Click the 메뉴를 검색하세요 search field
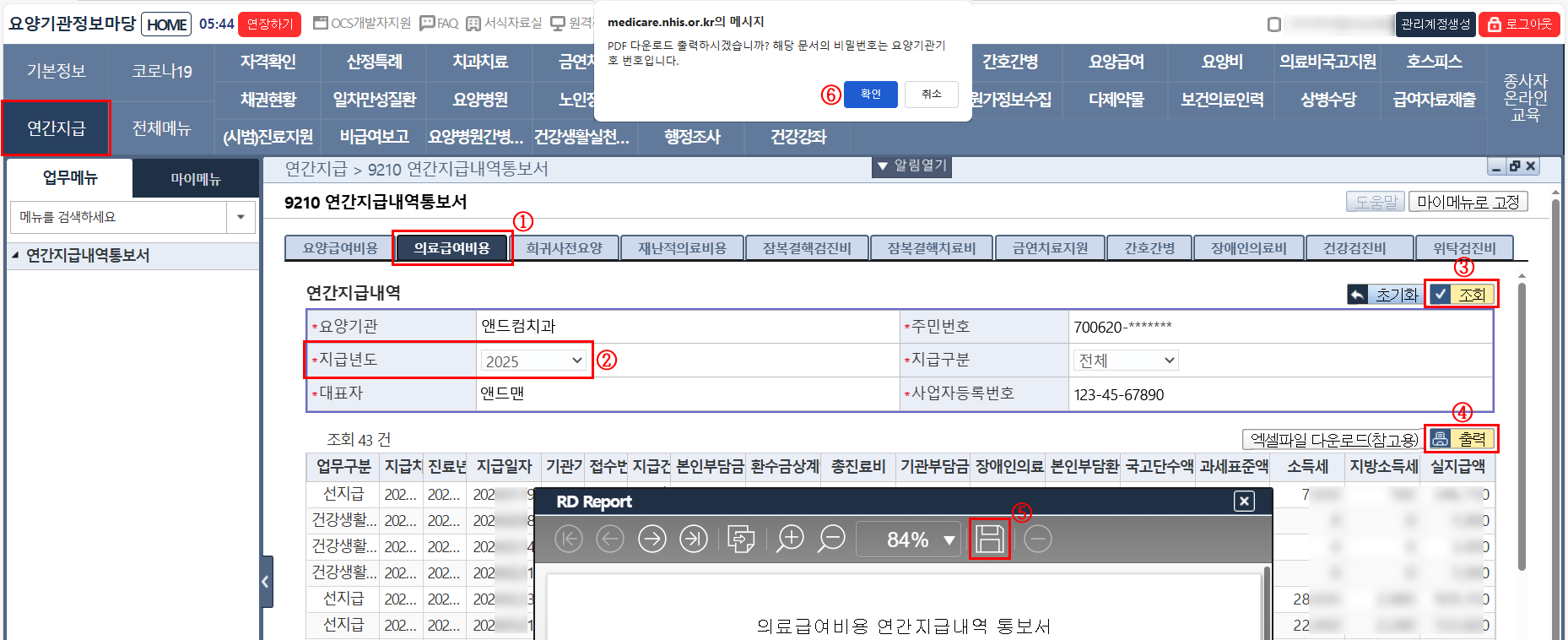 click(118, 217)
